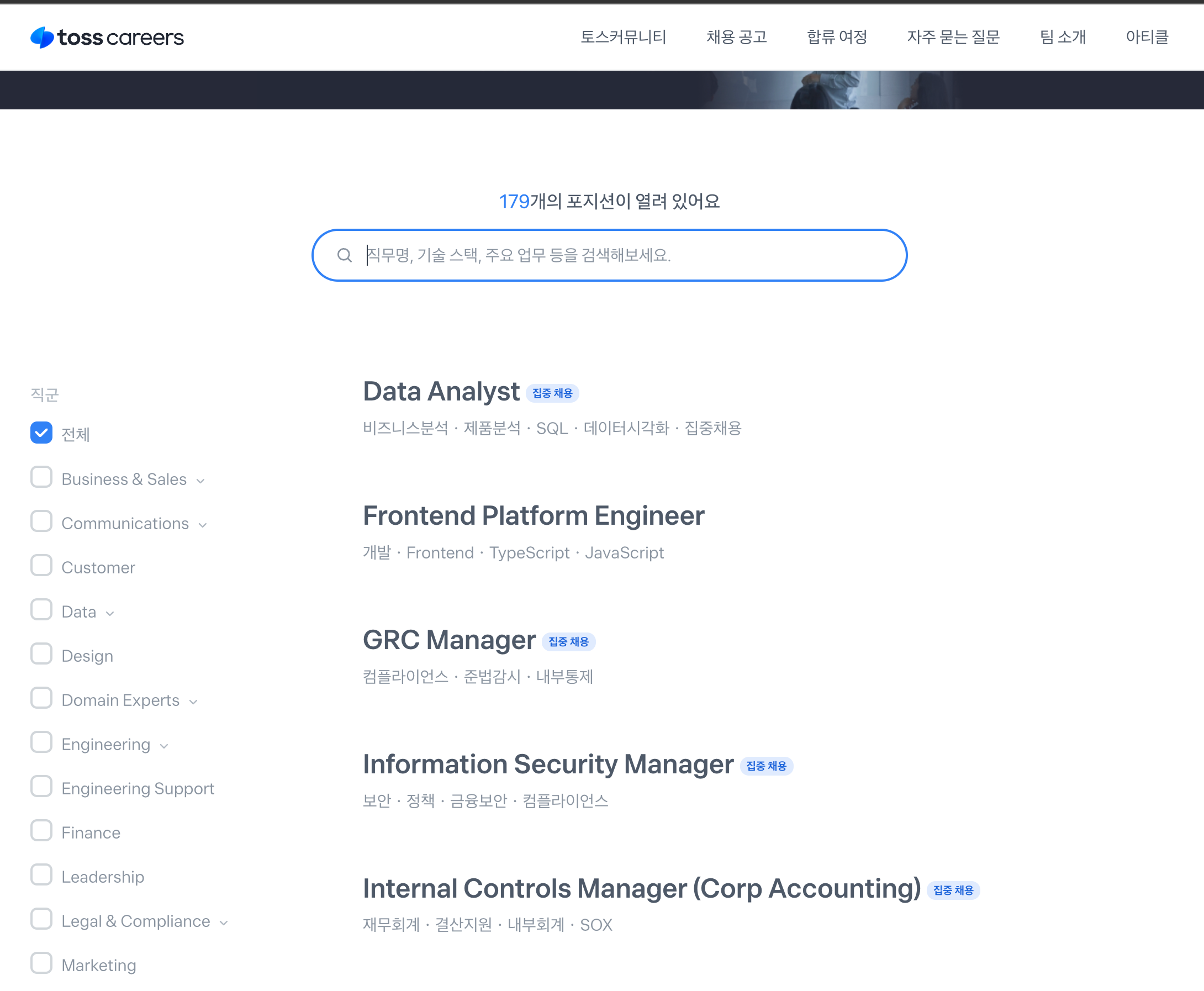This screenshot has width=1204, height=991.
Task: Open the Data Analyst job posting
Action: pyautogui.click(x=441, y=392)
